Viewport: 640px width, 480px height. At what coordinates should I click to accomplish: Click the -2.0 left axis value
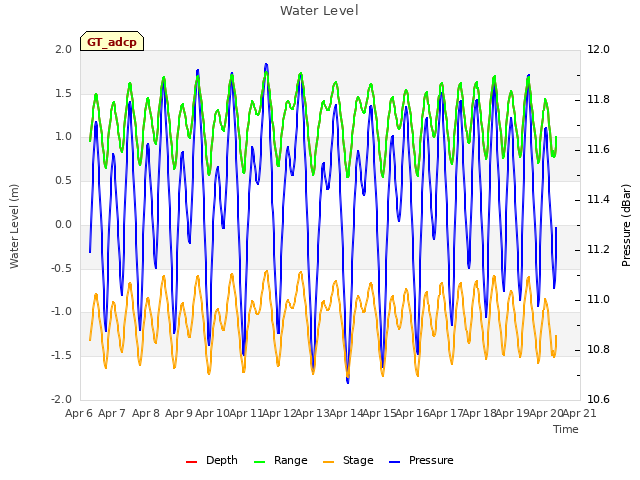62,399
